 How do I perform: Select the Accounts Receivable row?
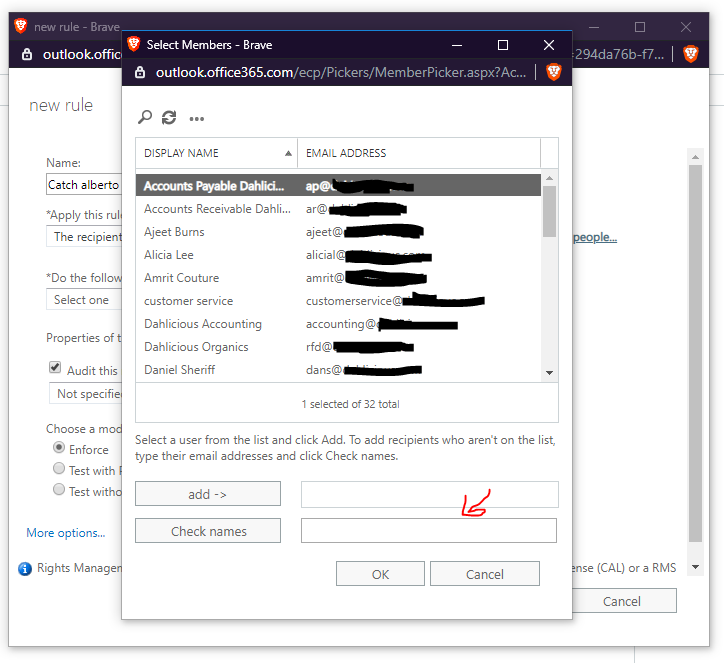coord(338,209)
